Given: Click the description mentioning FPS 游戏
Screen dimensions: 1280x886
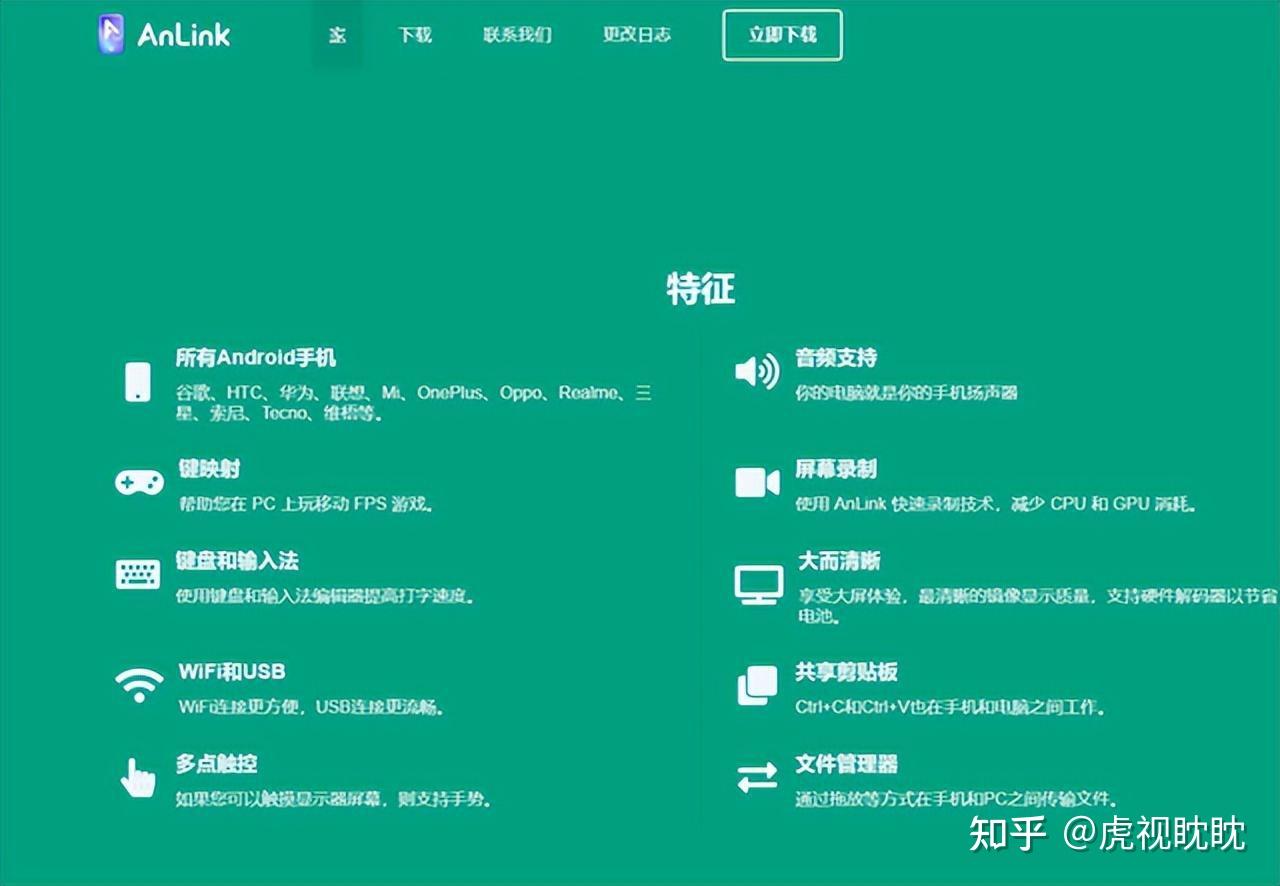Looking at the screenshot, I should tap(306, 504).
